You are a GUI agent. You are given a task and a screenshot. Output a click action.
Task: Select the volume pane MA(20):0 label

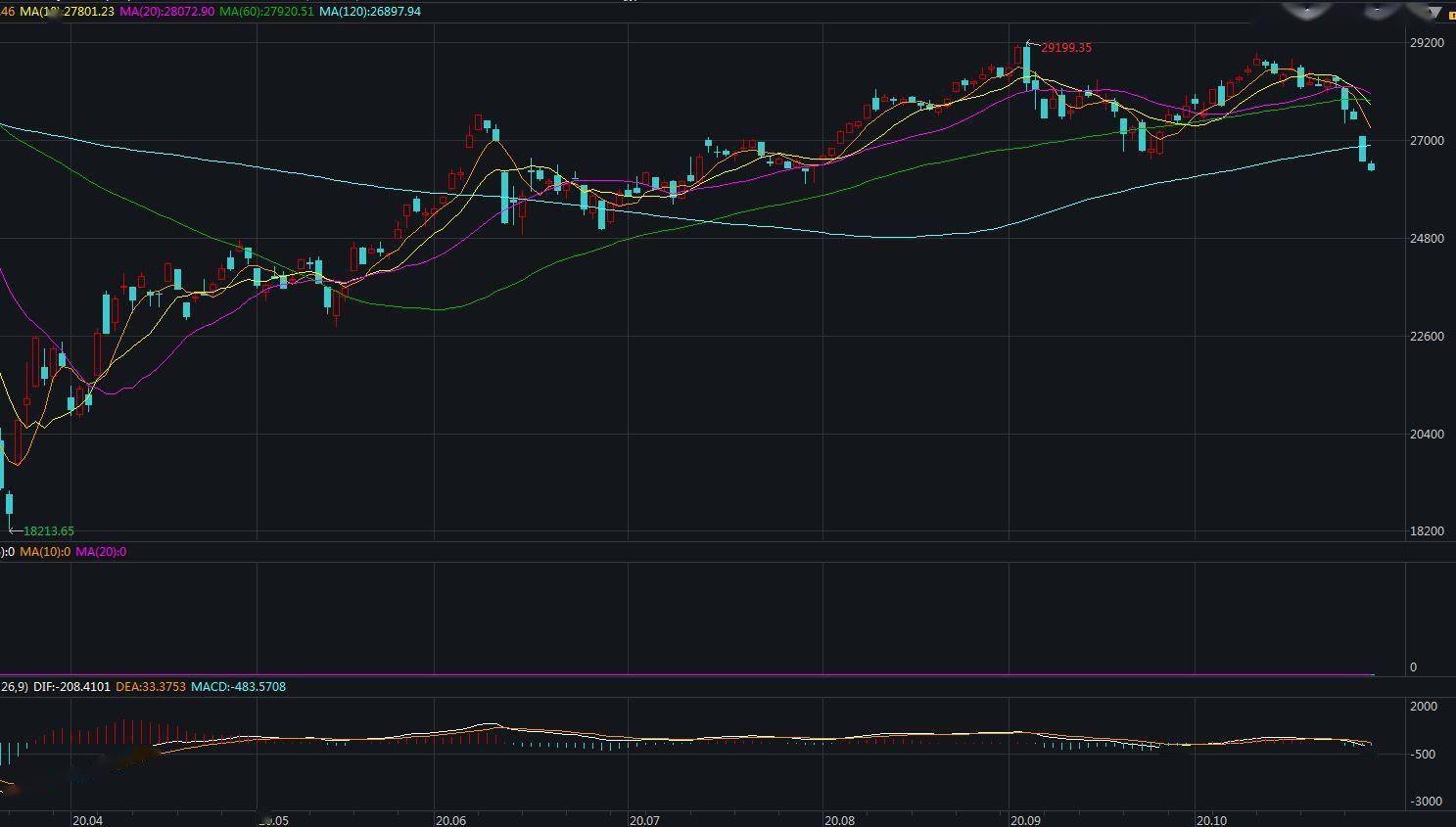(101, 552)
